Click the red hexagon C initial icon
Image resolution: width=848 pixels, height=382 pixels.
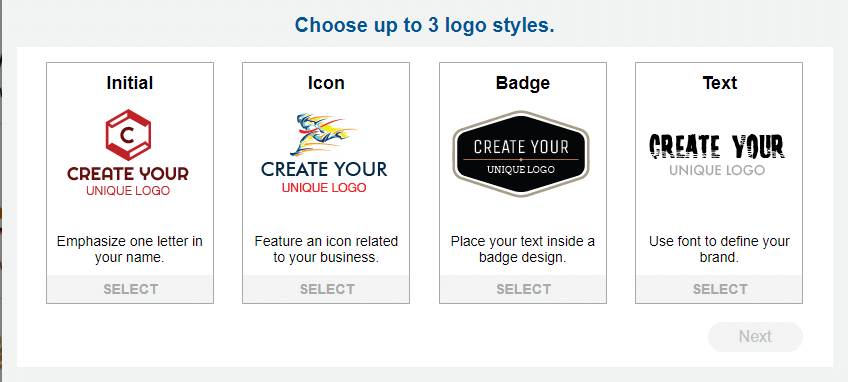[x=128, y=134]
